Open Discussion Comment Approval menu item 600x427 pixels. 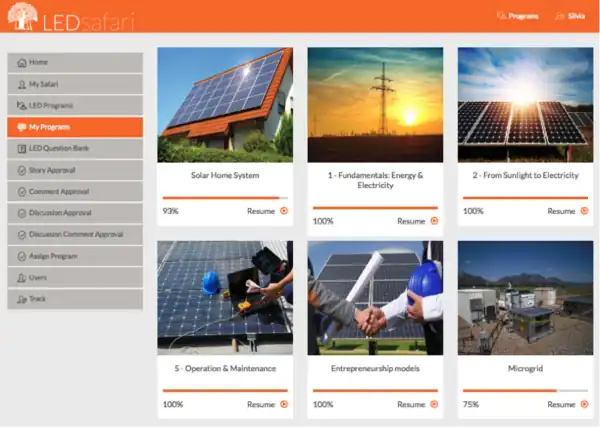(x=75, y=235)
